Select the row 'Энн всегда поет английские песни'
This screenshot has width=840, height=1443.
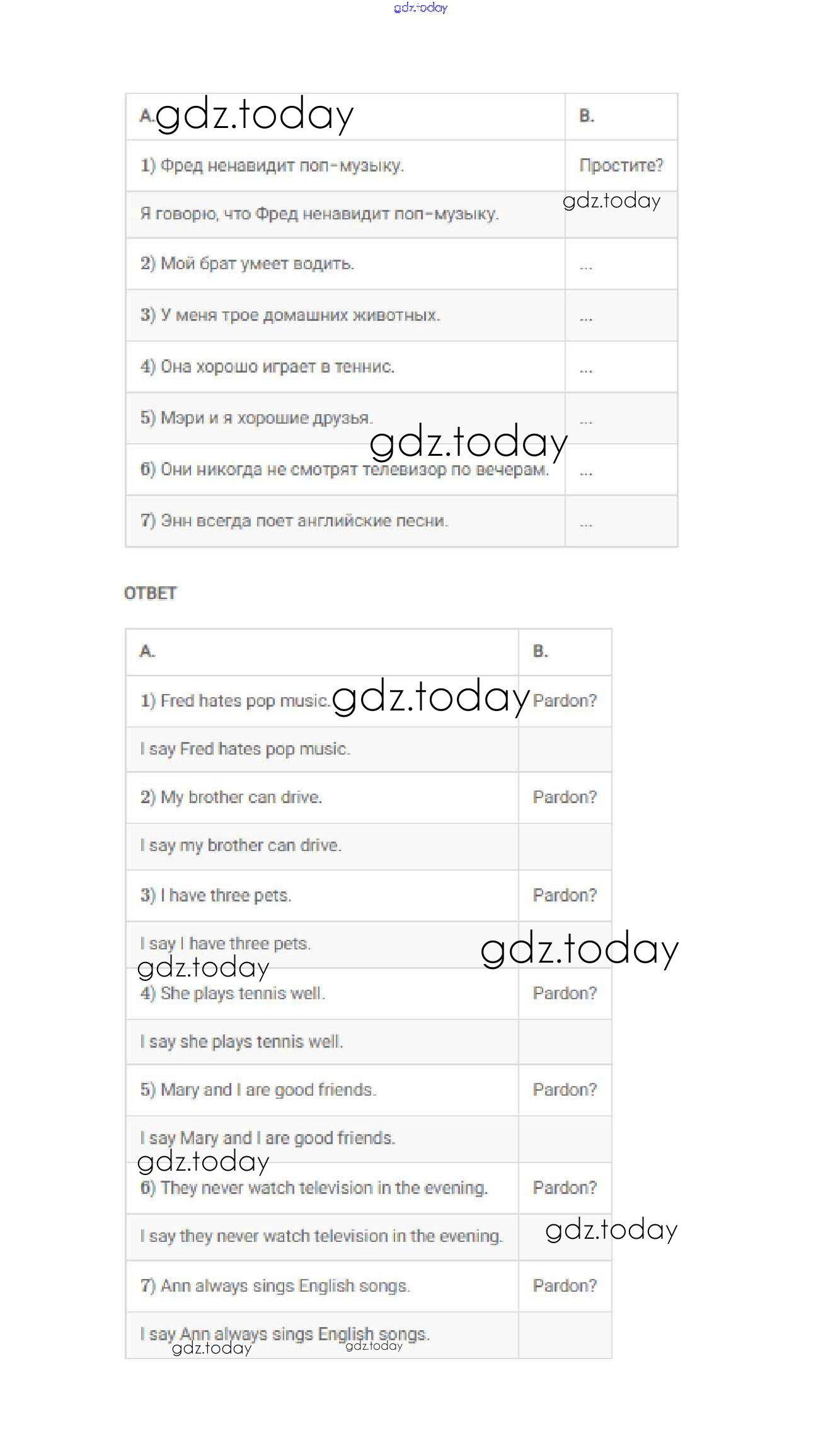click(294, 521)
